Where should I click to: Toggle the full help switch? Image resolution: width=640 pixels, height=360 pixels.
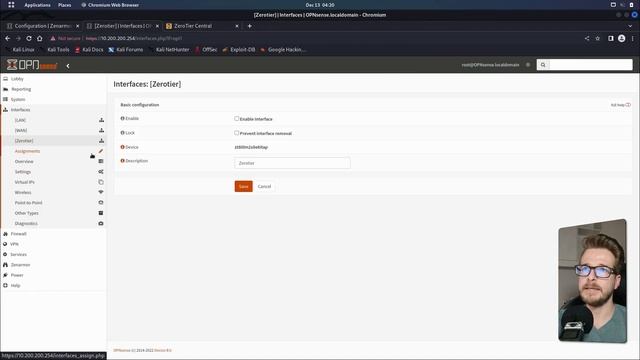[628, 105]
